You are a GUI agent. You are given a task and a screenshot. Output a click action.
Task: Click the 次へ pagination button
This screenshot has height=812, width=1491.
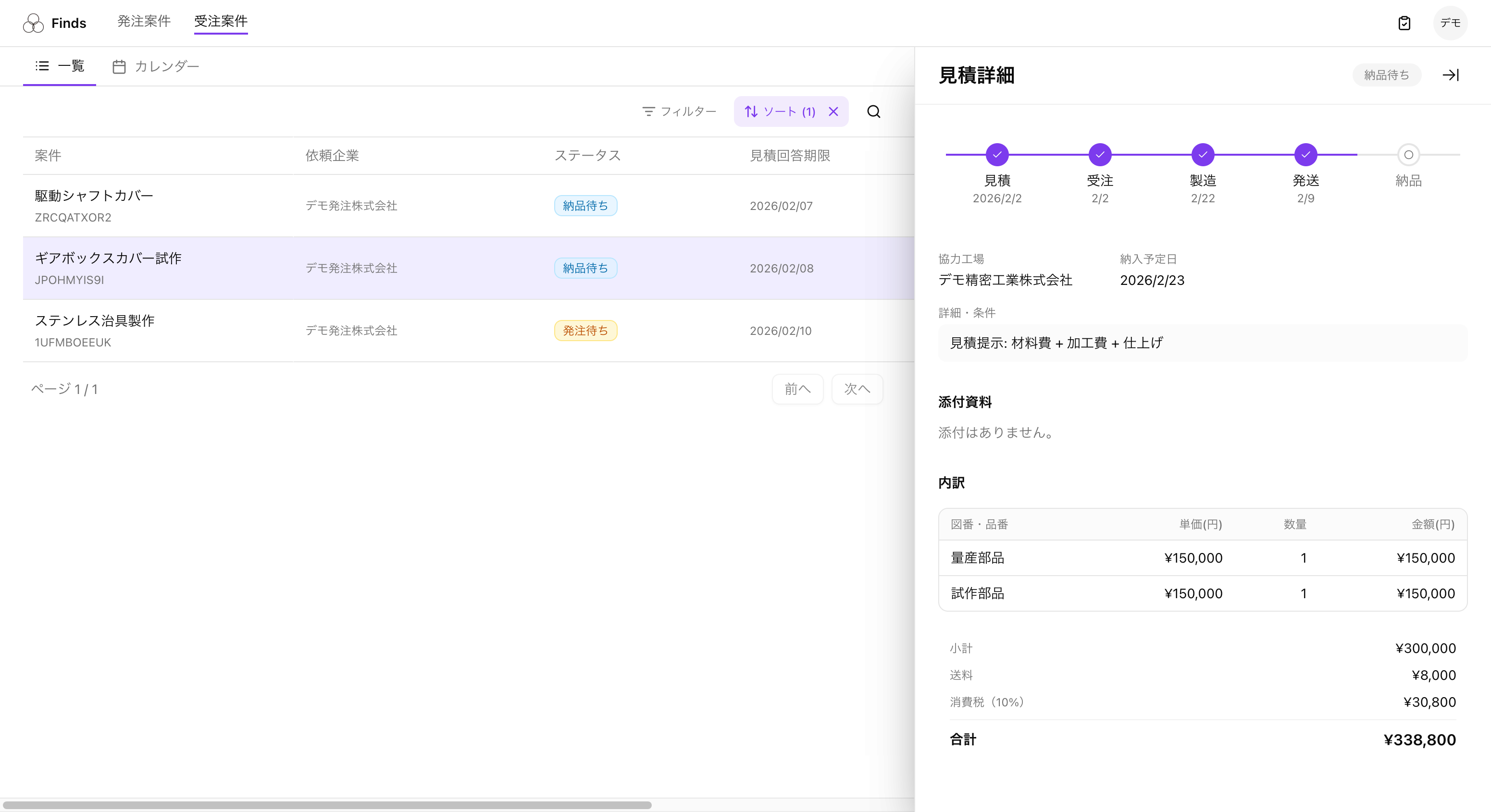[857, 389]
